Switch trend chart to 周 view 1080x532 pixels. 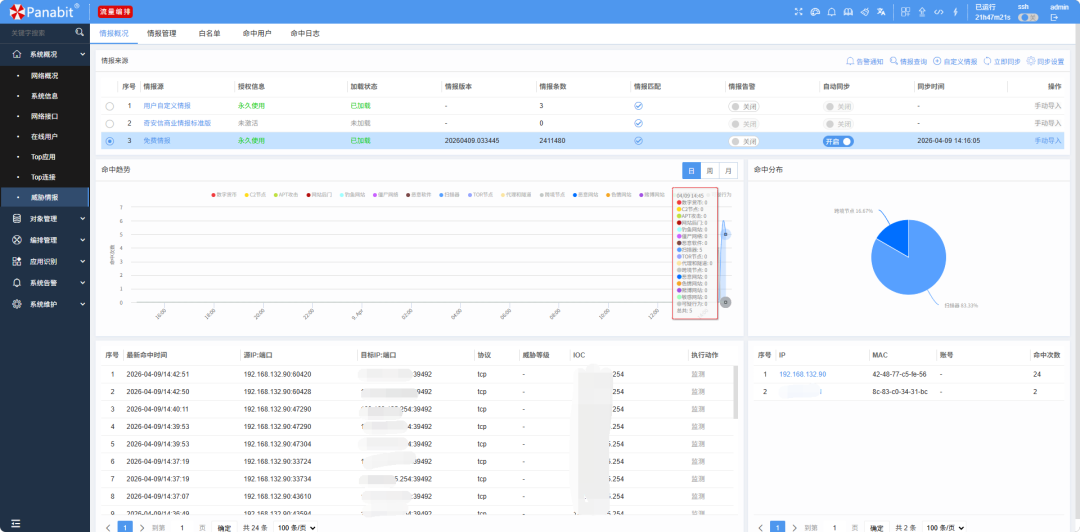(x=709, y=170)
